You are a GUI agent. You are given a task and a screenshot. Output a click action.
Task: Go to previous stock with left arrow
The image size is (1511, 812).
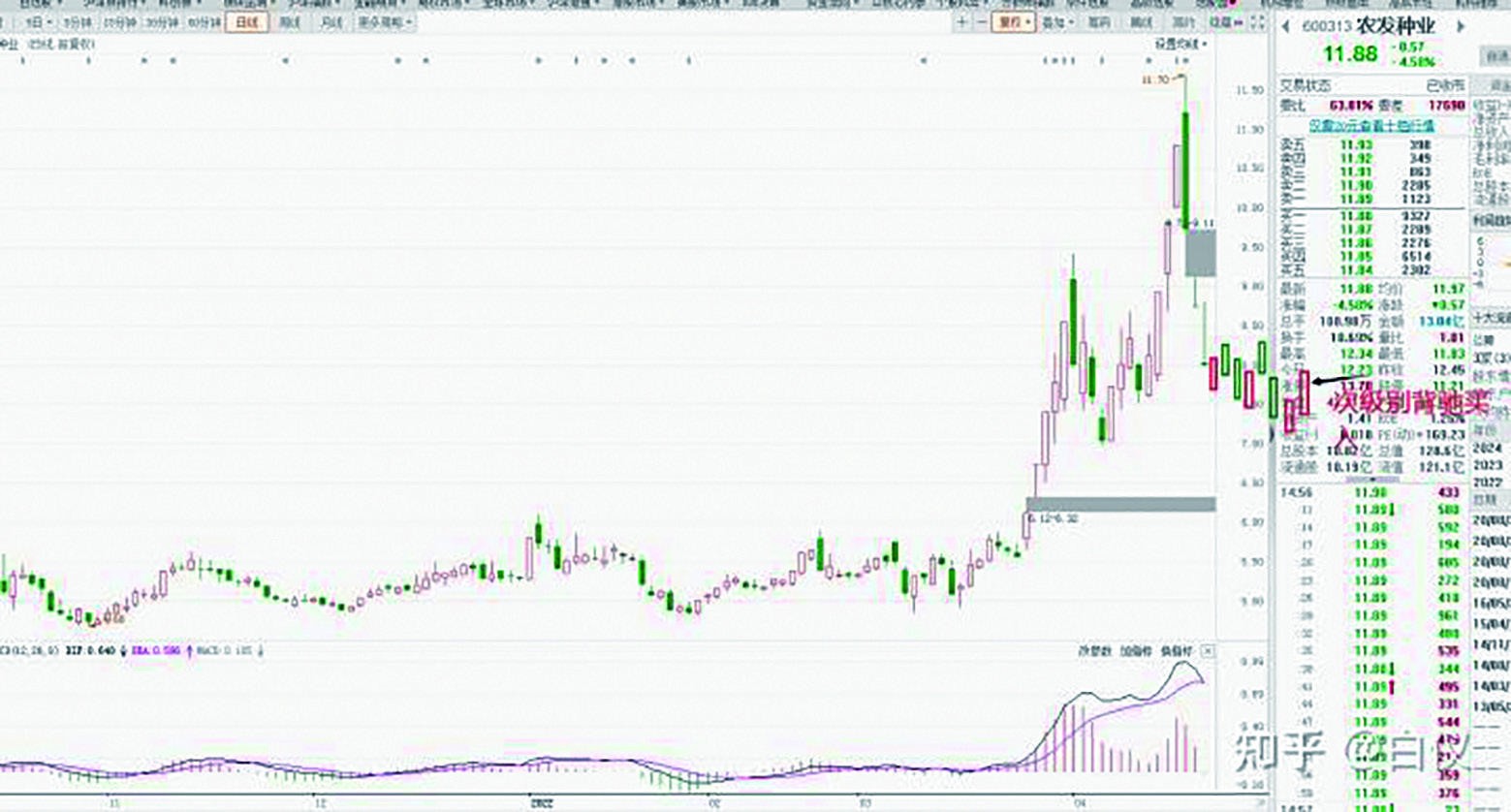pyautogui.click(x=1286, y=27)
